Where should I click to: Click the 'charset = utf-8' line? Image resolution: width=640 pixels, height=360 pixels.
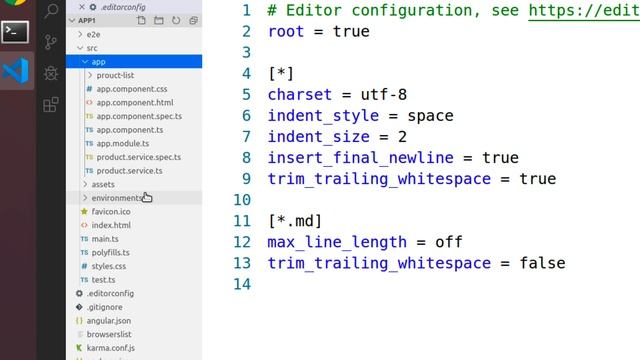337,95
